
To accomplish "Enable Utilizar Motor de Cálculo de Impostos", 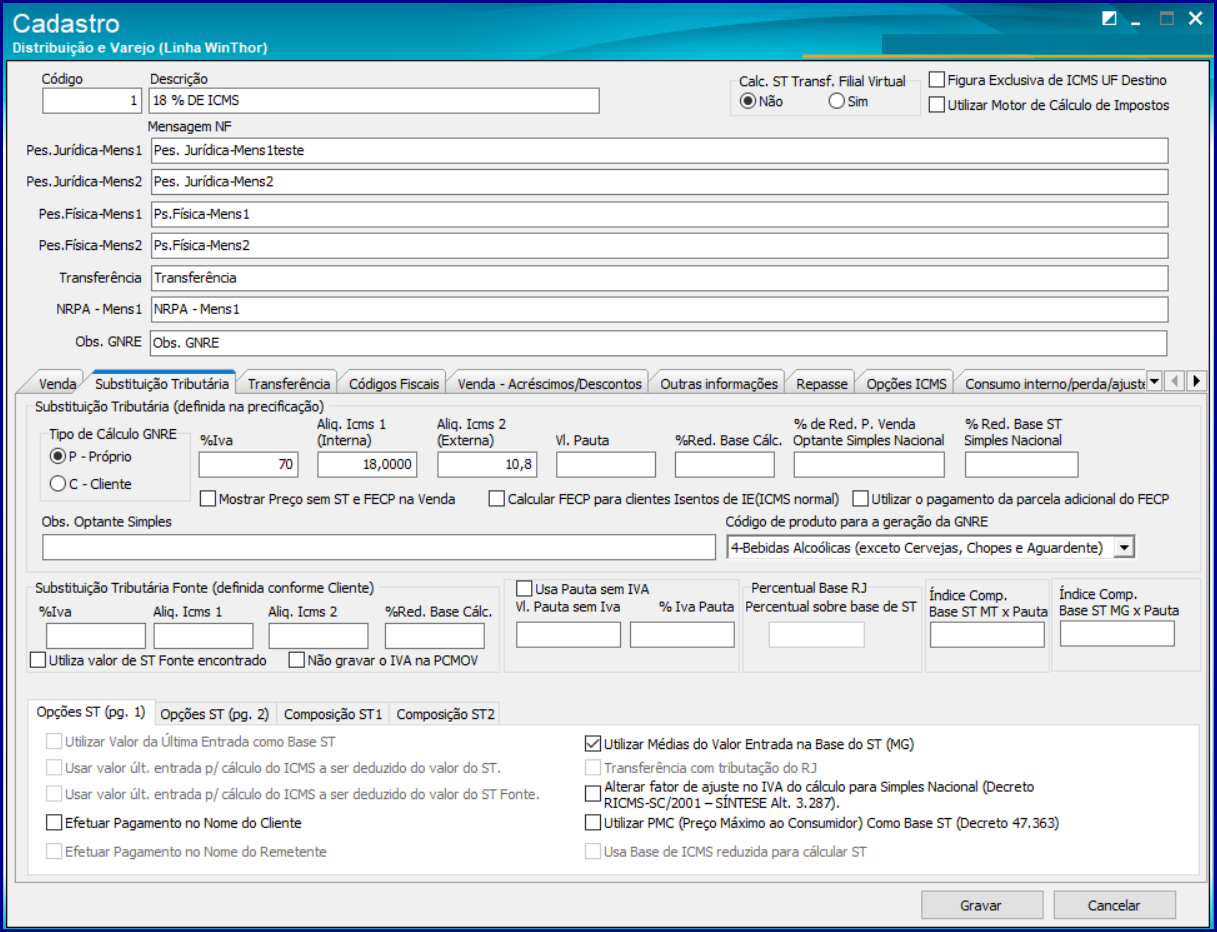I will (x=1049, y=105).
